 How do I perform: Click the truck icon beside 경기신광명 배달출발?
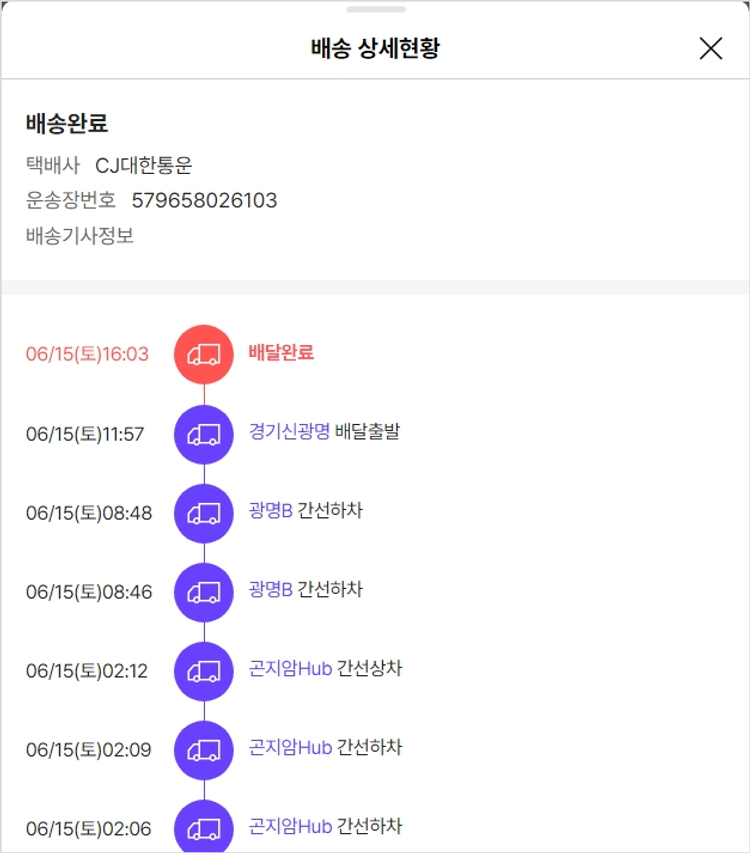pos(204,434)
